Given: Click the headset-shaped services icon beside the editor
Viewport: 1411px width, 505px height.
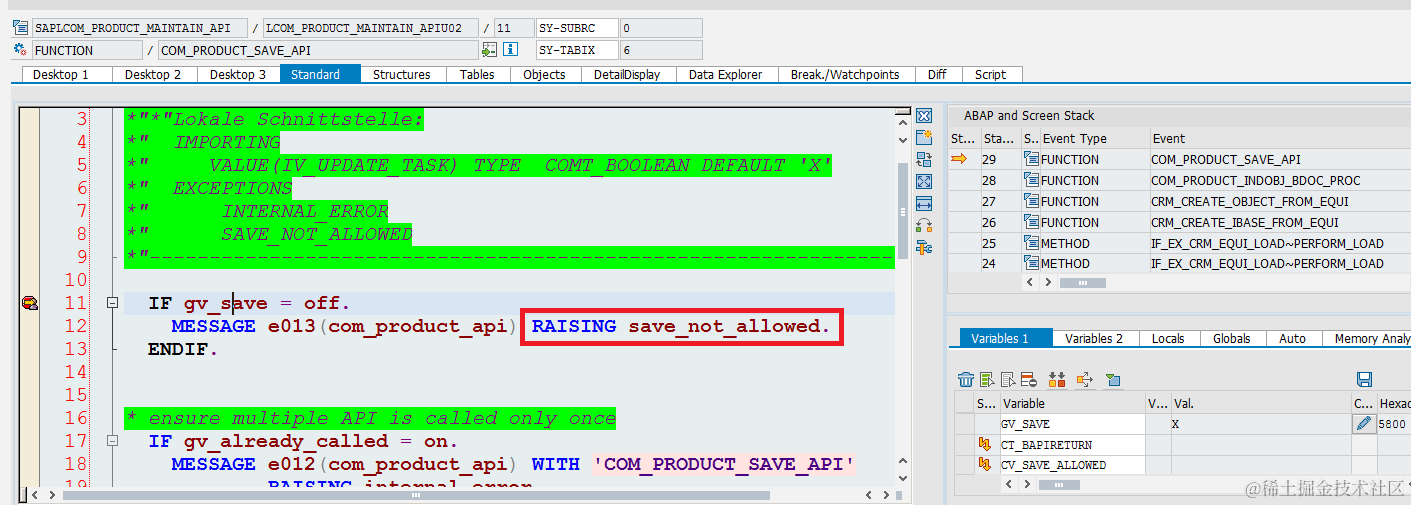Looking at the screenshot, I should coord(924,226).
